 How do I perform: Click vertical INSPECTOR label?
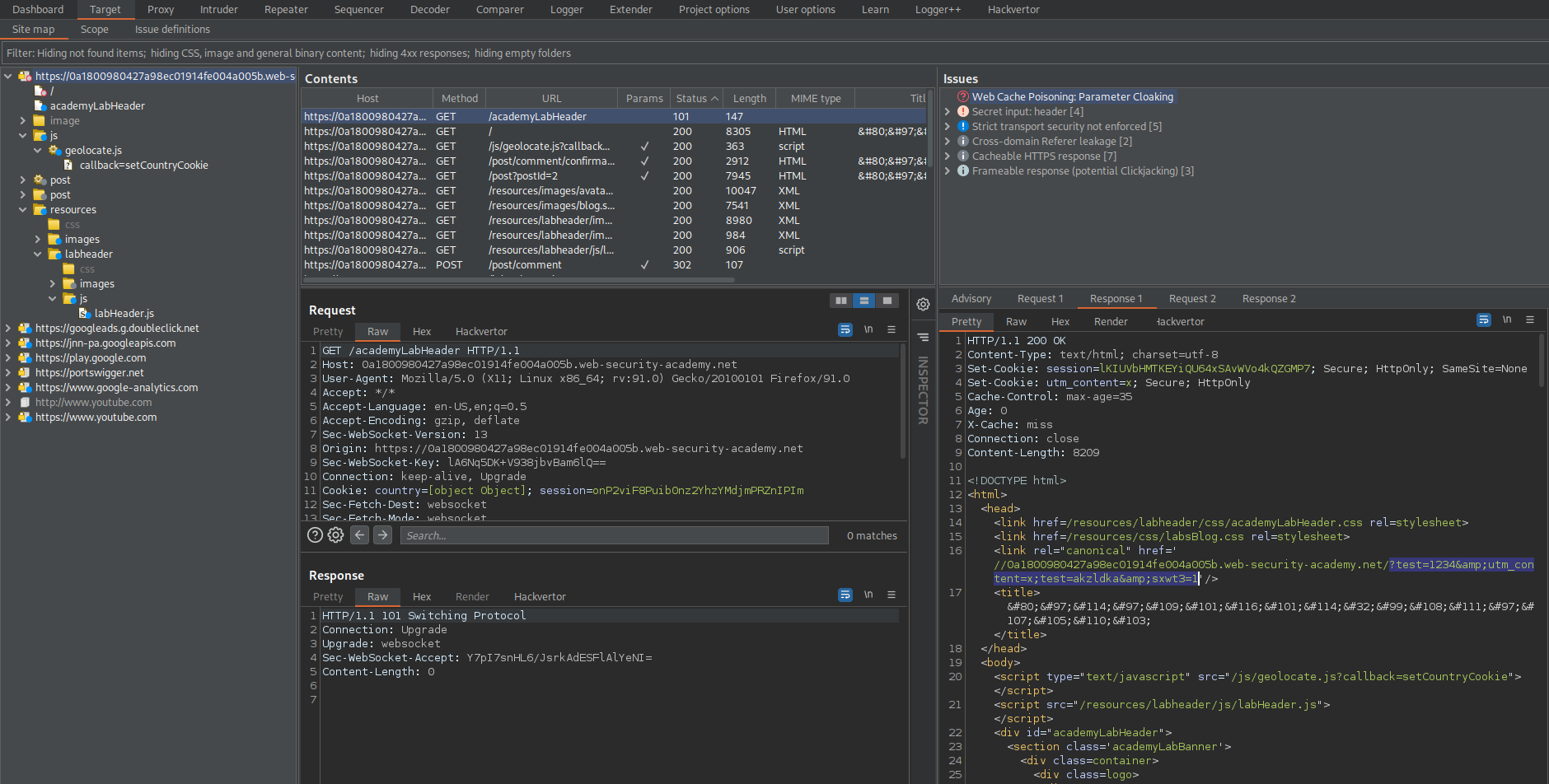pyautogui.click(x=923, y=390)
